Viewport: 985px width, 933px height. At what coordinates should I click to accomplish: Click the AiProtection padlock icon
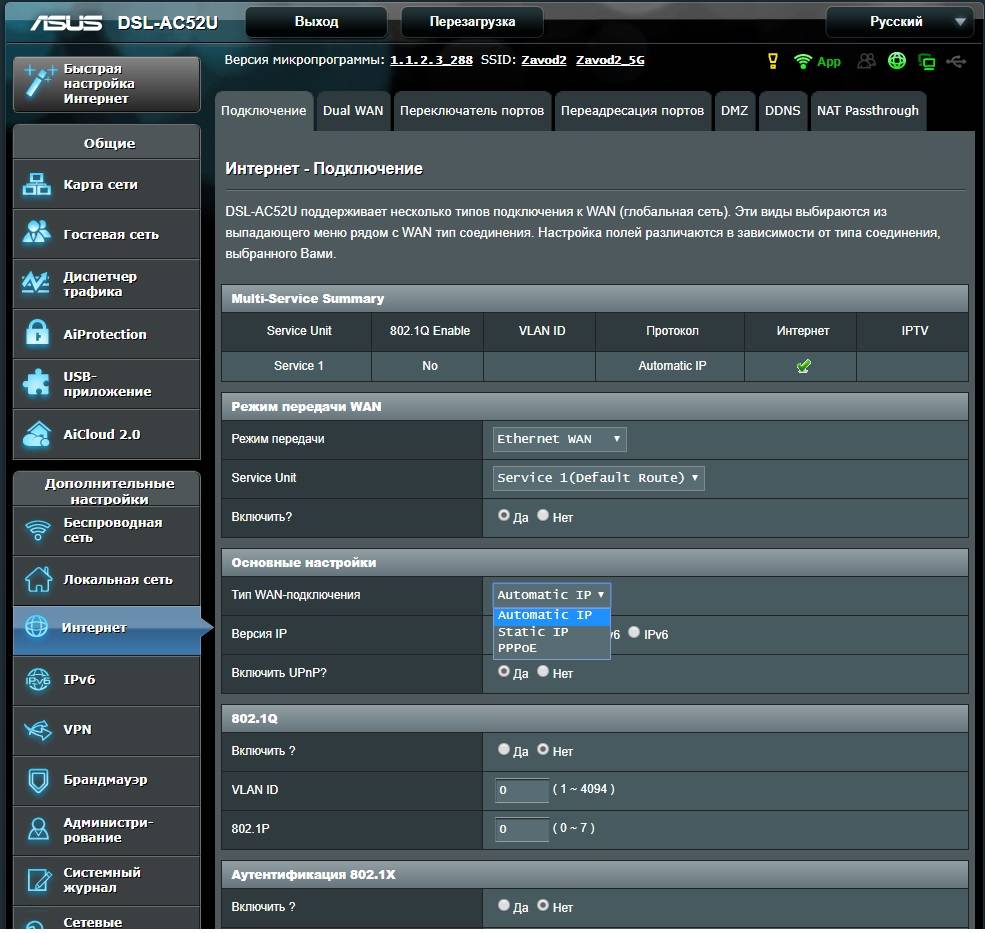37,333
